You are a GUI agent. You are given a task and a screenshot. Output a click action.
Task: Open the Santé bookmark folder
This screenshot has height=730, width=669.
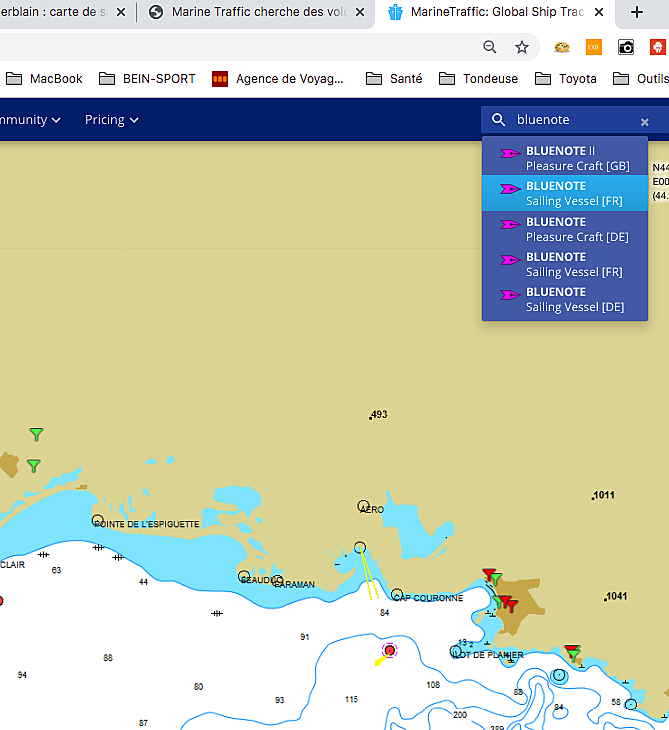[x=394, y=79]
